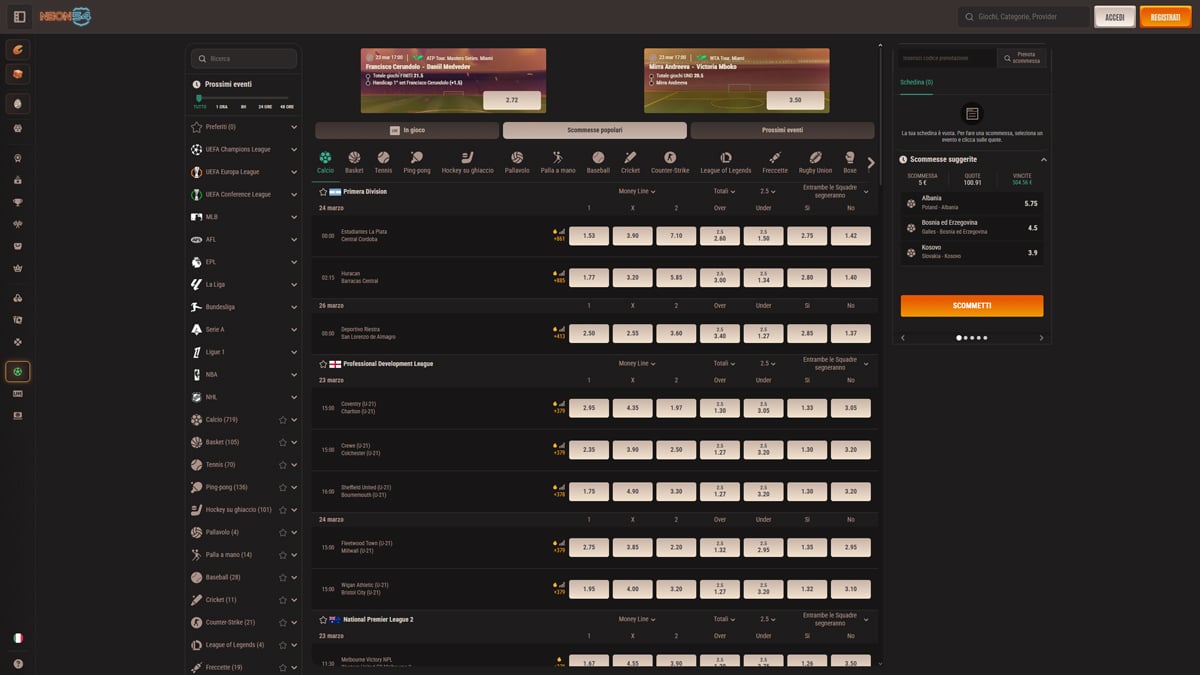The width and height of the screenshot is (1200, 675).
Task: Star the Professional Development League
Action: tap(323, 364)
